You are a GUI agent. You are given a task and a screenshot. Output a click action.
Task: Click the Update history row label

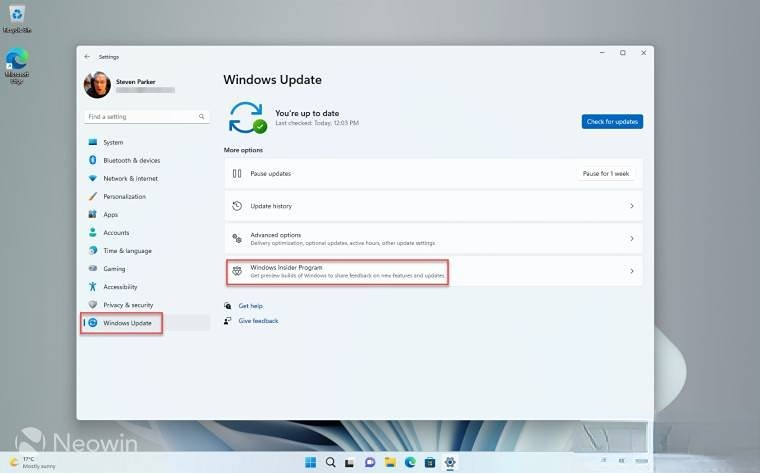[271, 206]
